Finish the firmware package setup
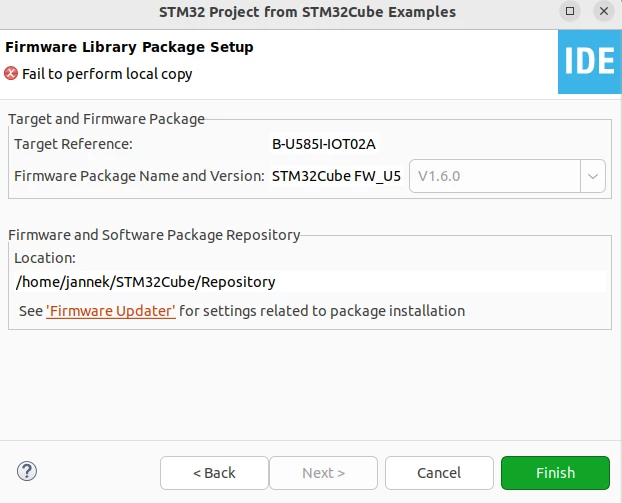Screen dimensions: 622x503 coord(555,473)
